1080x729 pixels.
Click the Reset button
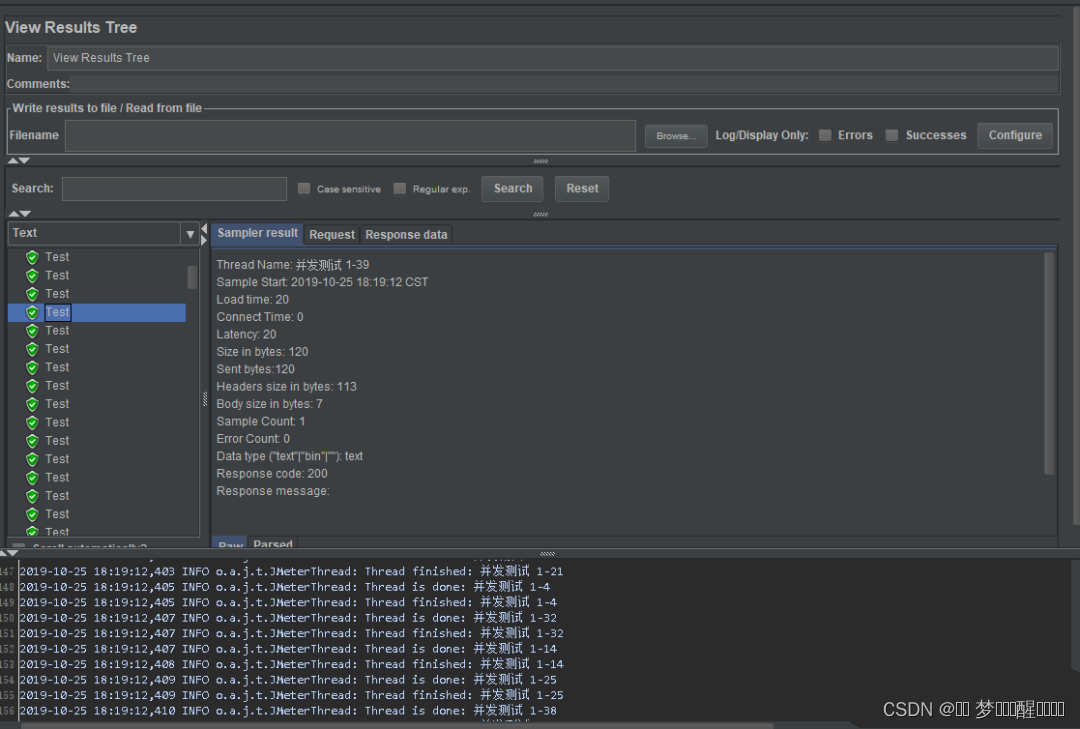click(x=582, y=189)
